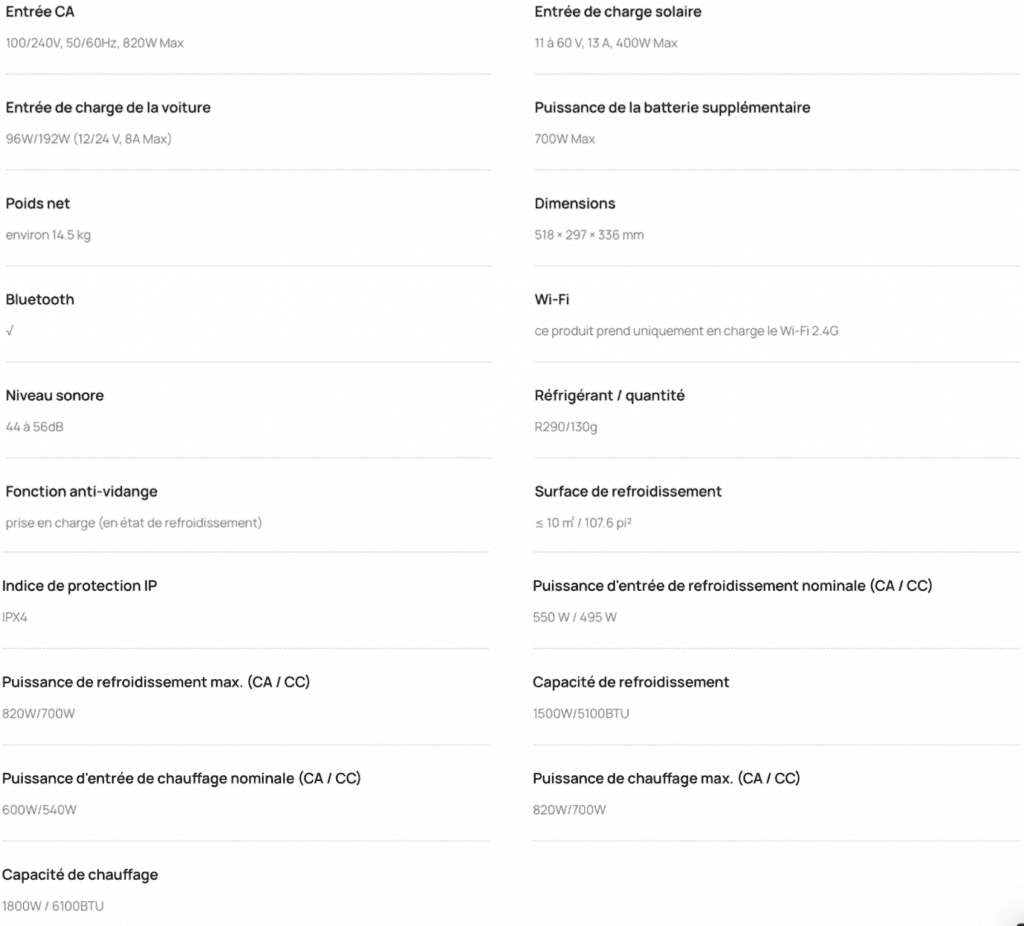Click the Capacité de chauffage heading
This screenshot has width=1024, height=926.
point(80,875)
